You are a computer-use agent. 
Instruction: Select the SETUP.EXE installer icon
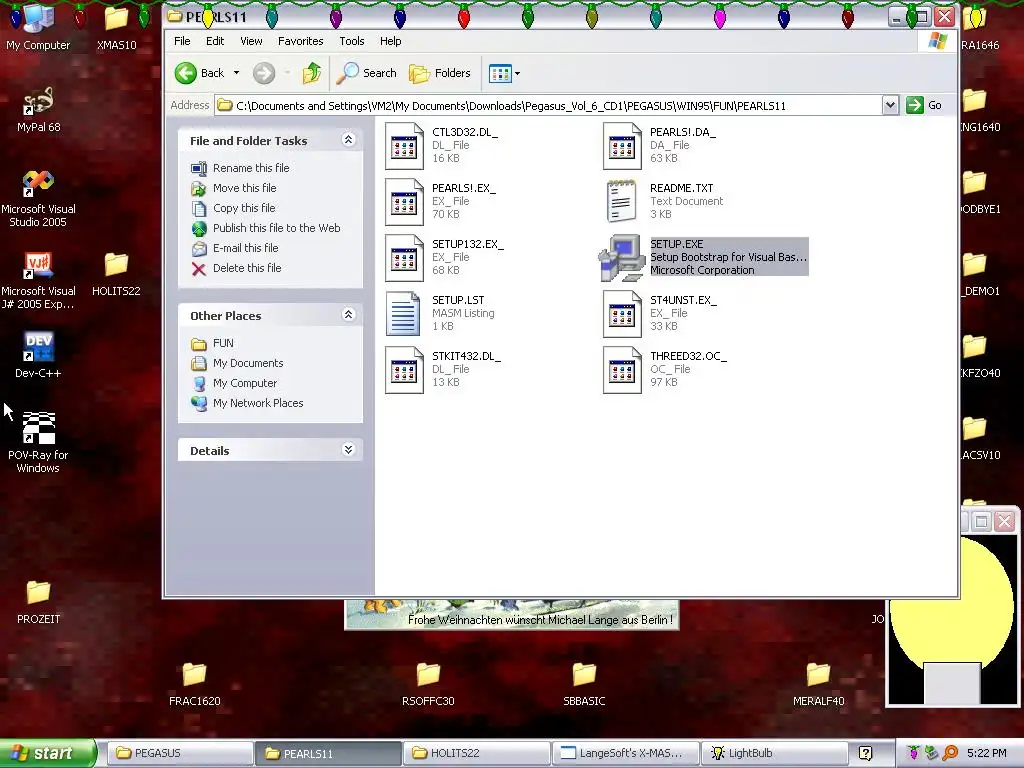[620, 258]
